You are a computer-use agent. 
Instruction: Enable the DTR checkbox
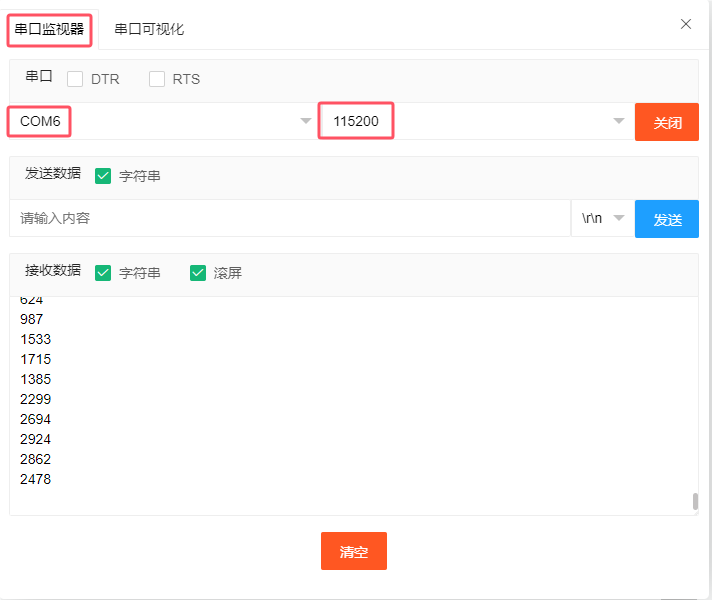[x=75, y=79]
